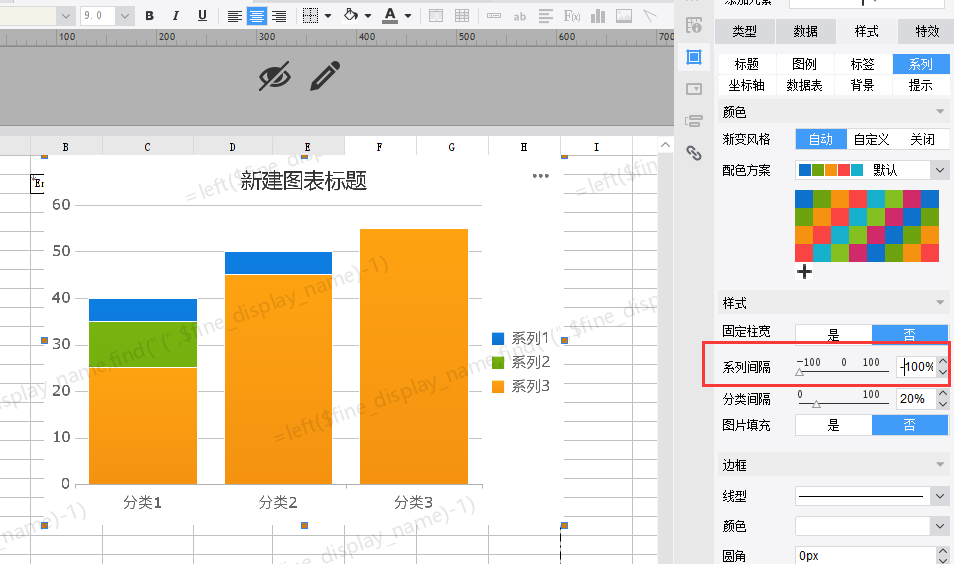This screenshot has height=564, width=954.
Task: Apply italic text formatting
Action: click(176, 16)
